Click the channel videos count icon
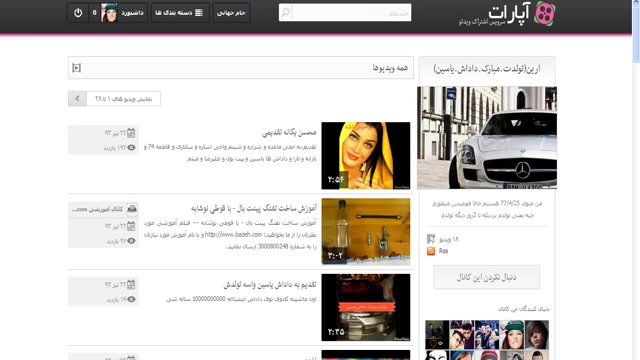 (431, 239)
